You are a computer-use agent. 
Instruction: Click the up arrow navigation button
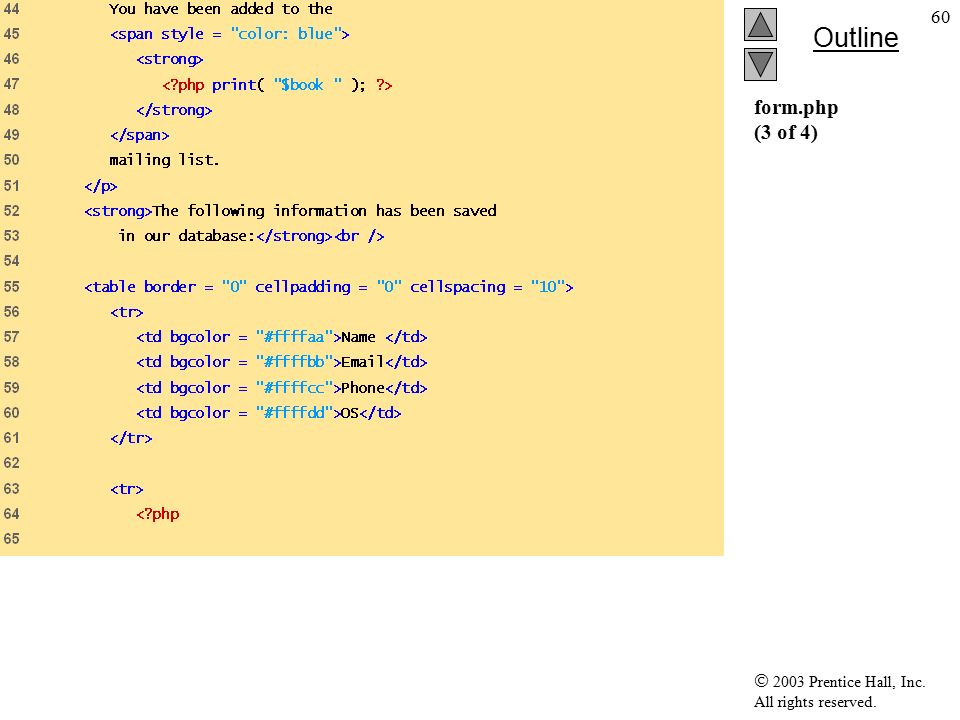[760, 24]
